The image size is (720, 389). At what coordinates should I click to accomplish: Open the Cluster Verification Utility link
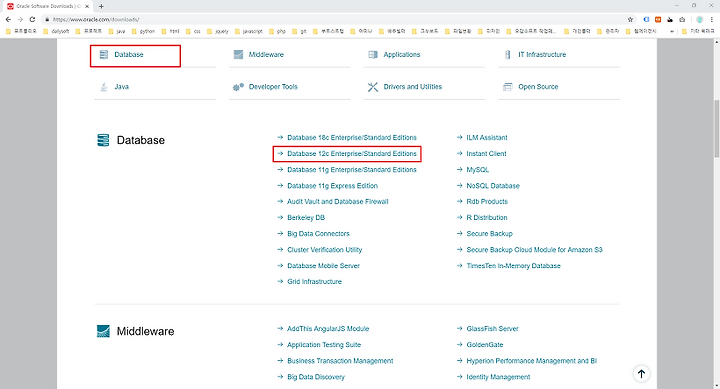pyautogui.click(x=325, y=249)
